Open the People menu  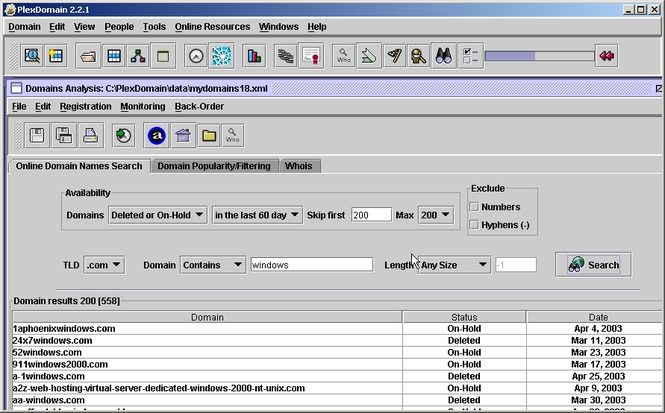coord(119,27)
